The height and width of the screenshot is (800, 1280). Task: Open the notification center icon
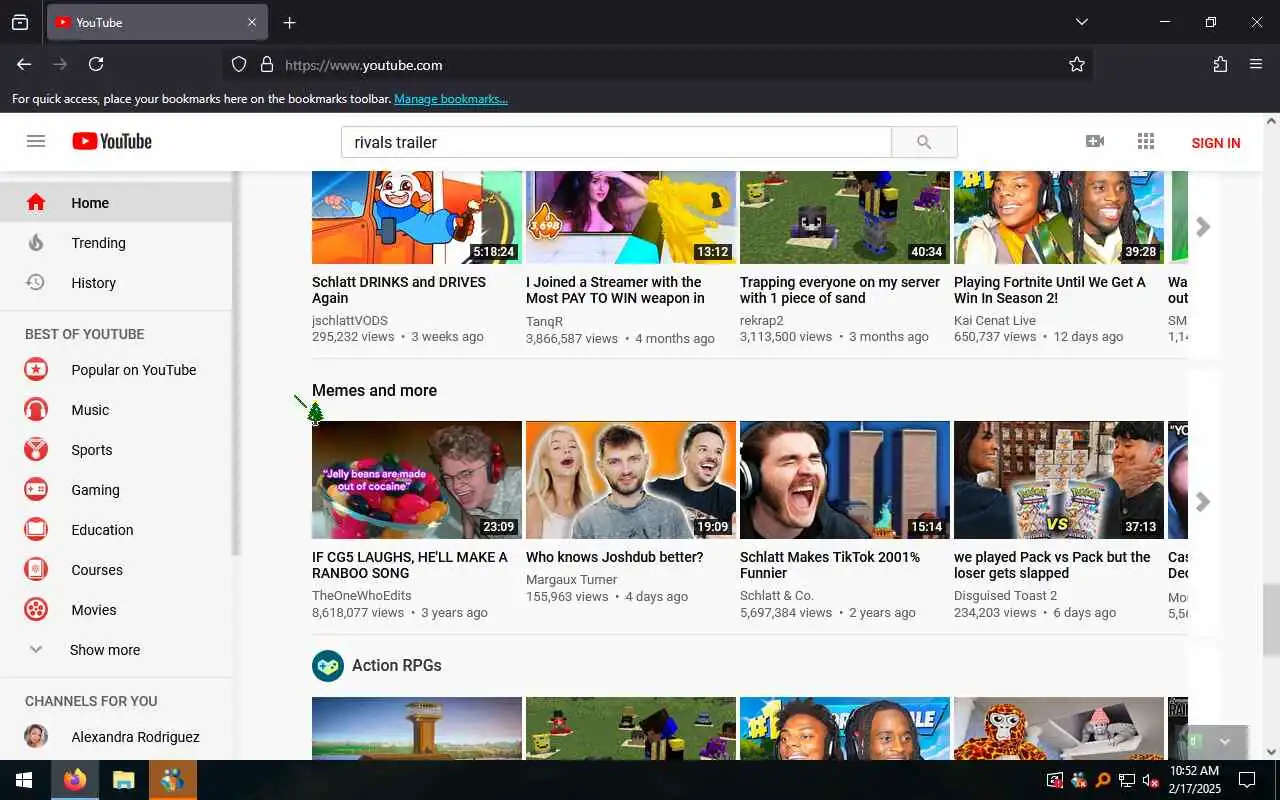1247,780
